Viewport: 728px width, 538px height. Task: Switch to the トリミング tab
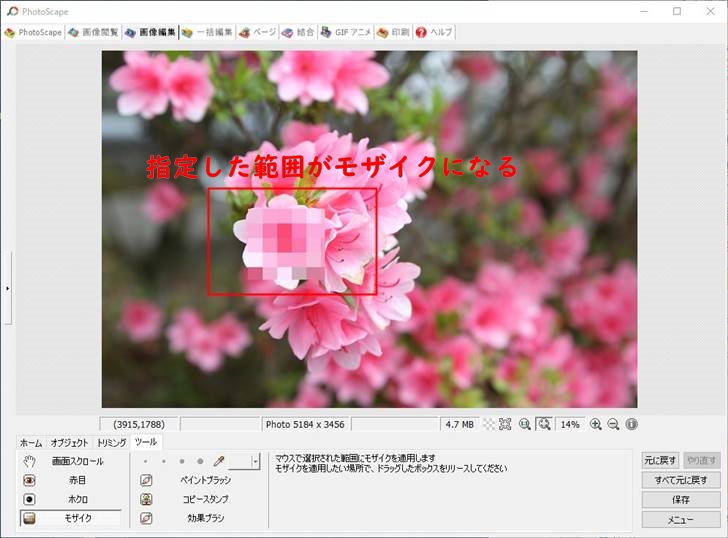[112, 442]
